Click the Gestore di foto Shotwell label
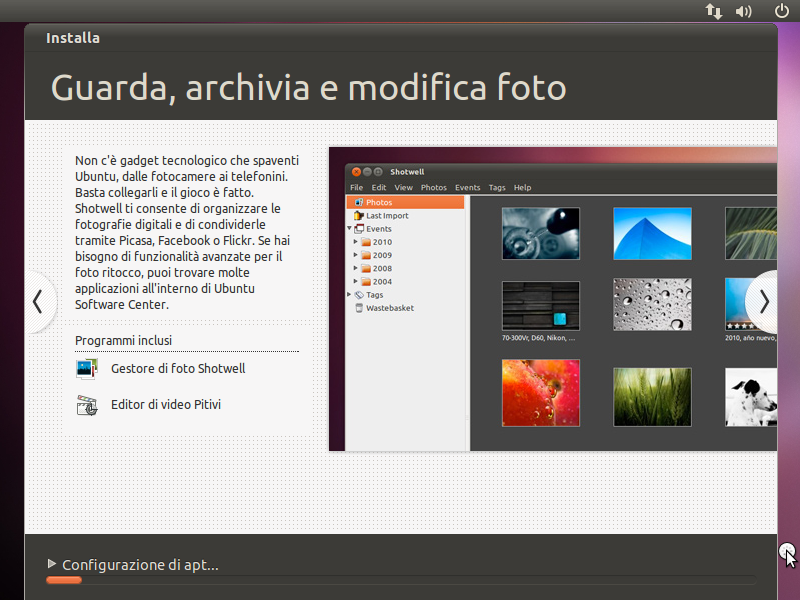Viewport: 800px width, 600px height. (178, 368)
